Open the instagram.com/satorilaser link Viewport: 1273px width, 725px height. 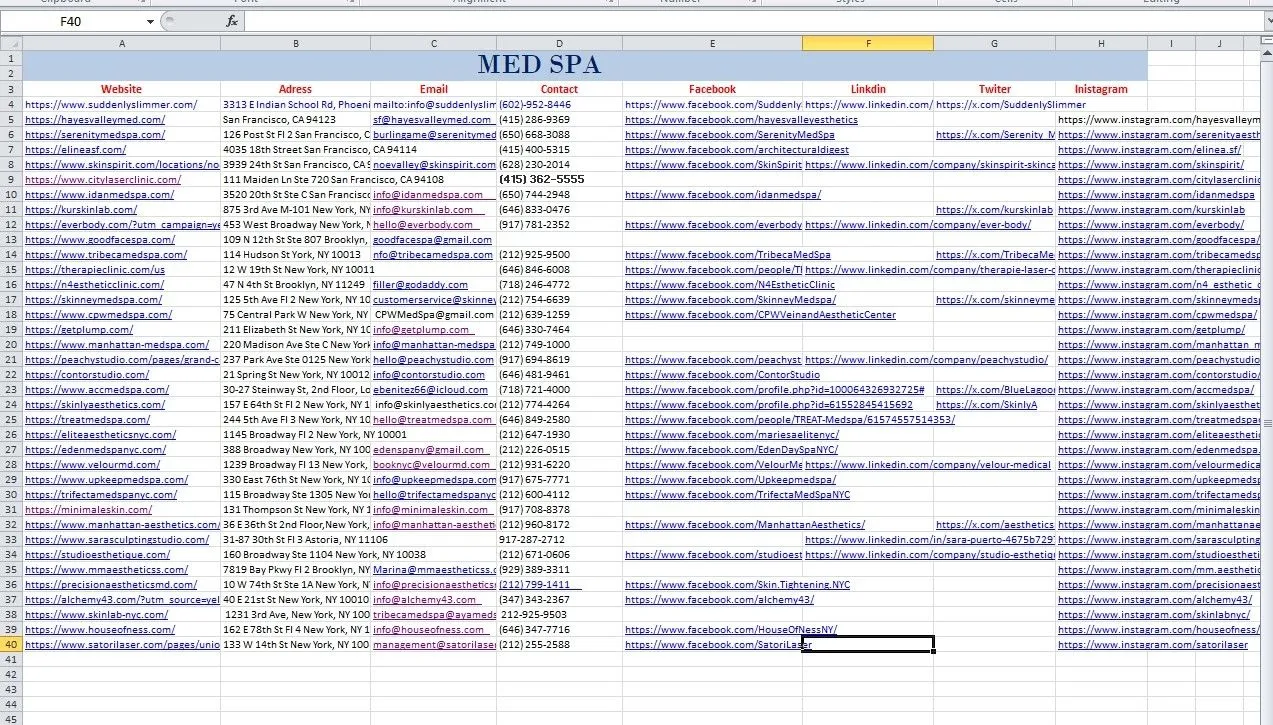pos(1153,644)
